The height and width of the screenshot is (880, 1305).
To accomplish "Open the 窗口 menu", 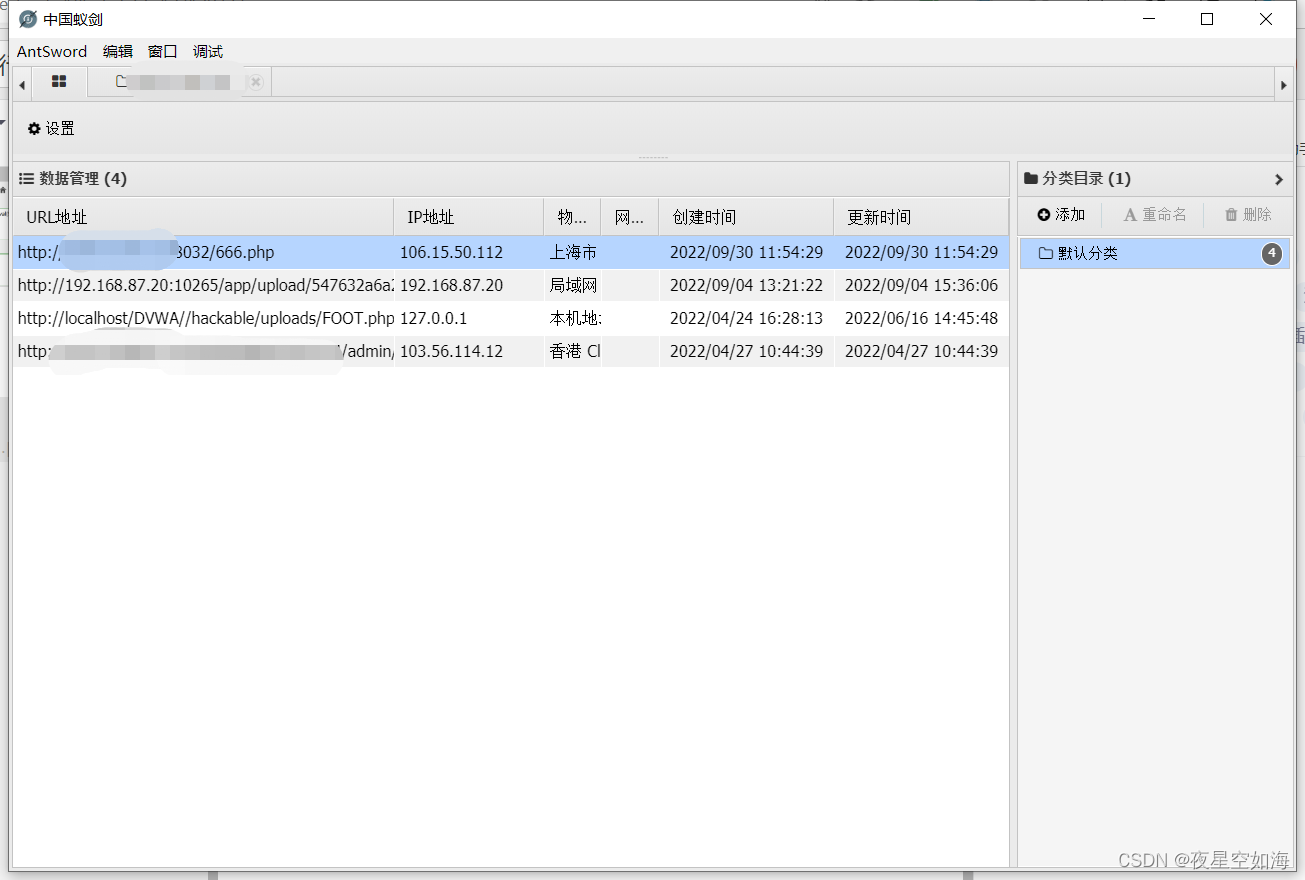I will pos(162,51).
